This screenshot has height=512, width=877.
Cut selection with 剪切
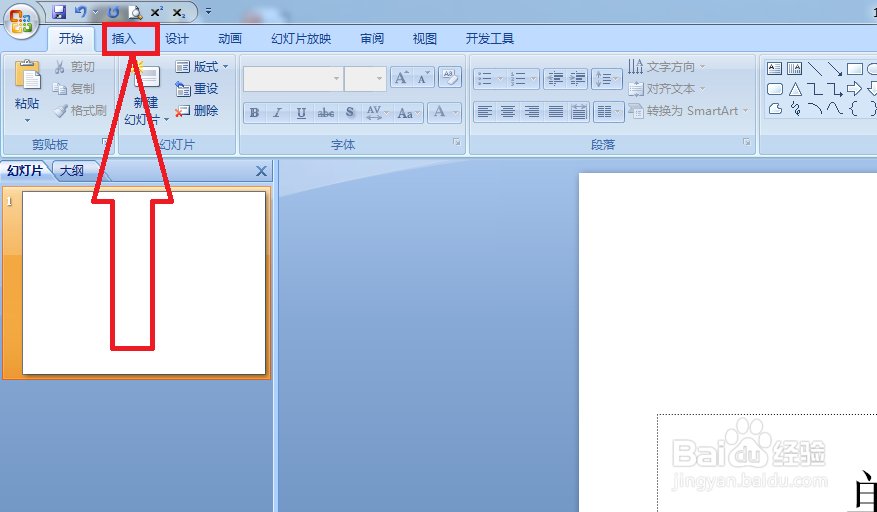[x=74, y=67]
